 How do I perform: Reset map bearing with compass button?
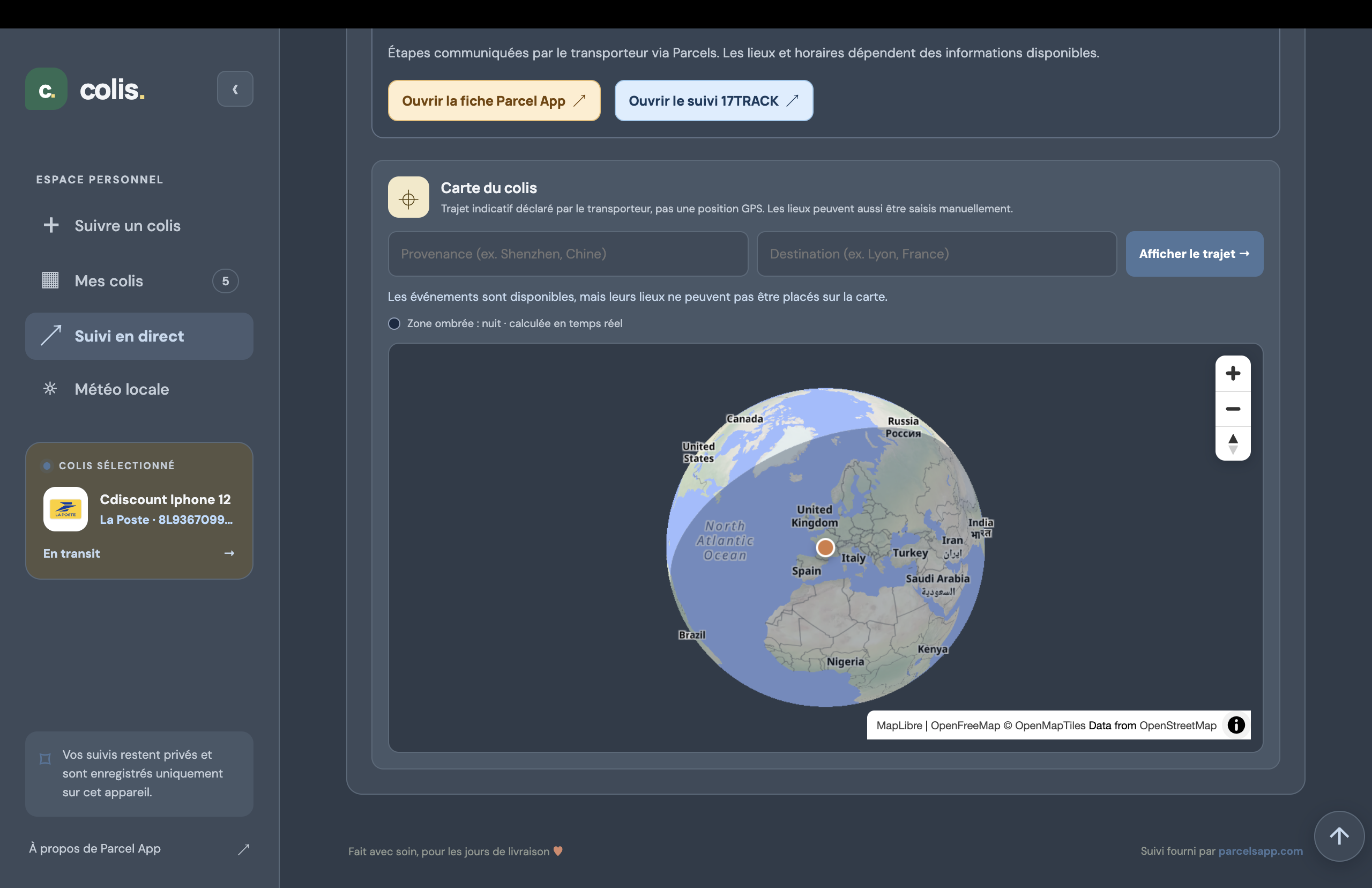point(1233,443)
